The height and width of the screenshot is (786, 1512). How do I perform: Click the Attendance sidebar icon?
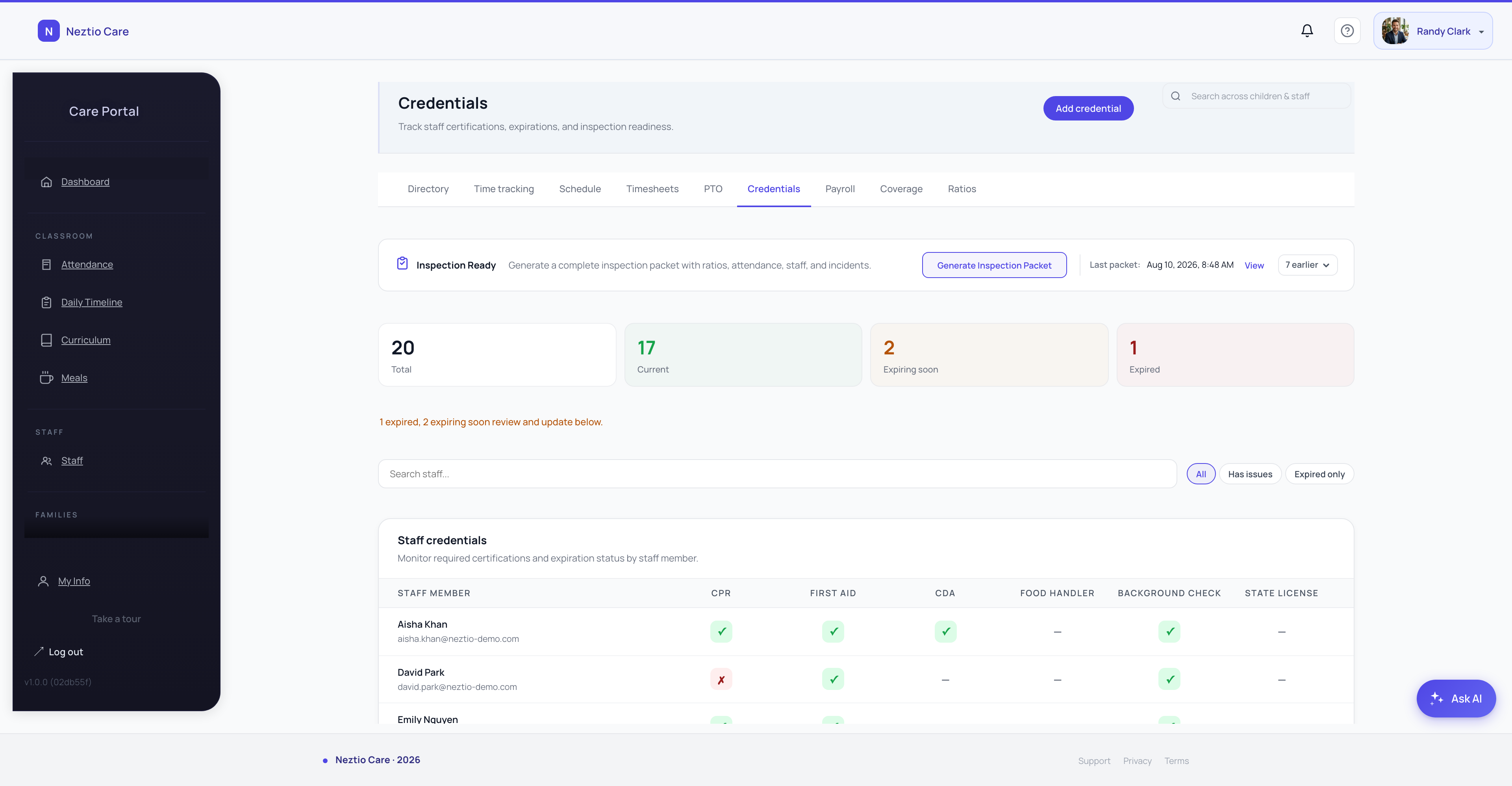tap(46, 265)
